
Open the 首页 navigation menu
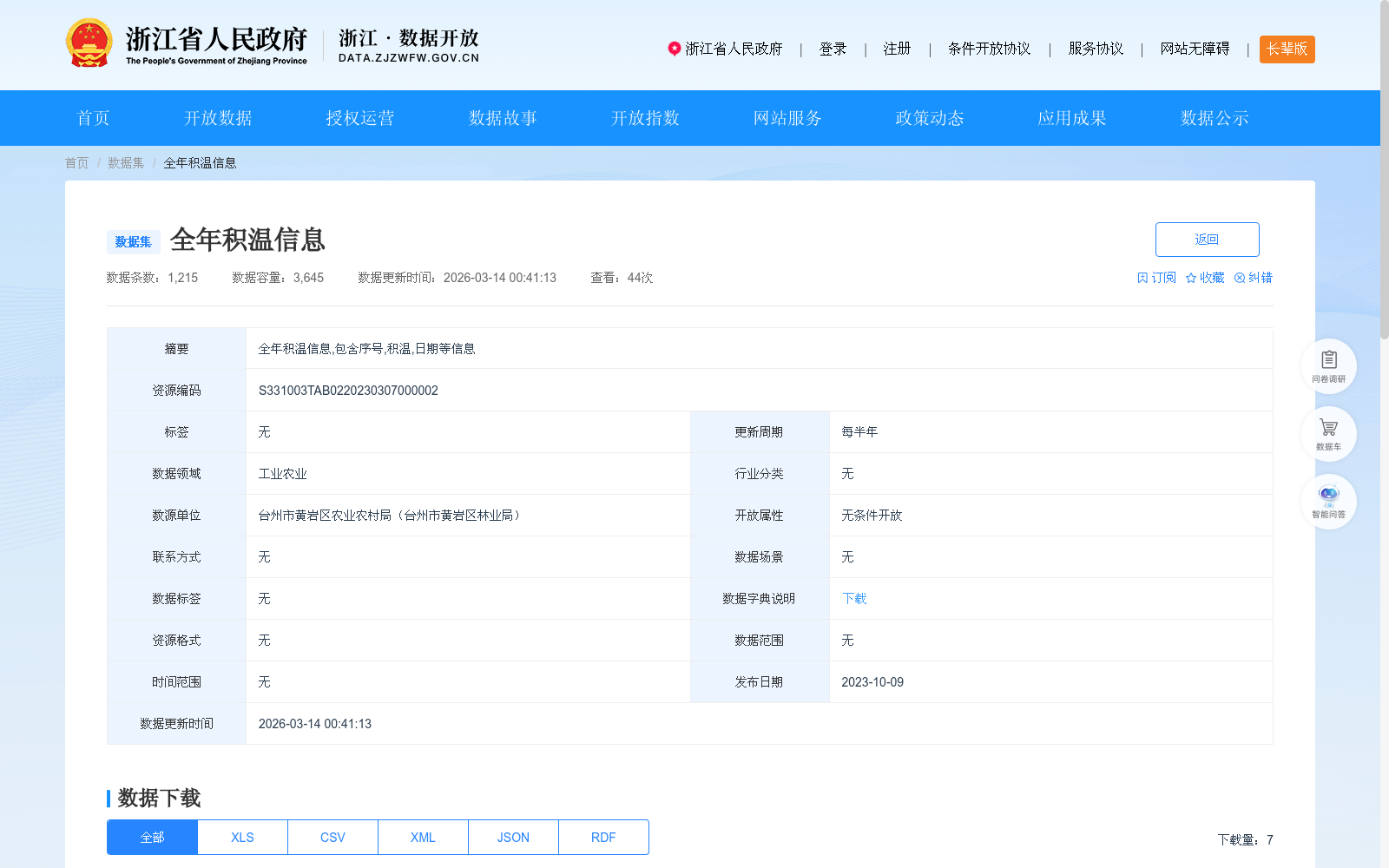pos(94,118)
